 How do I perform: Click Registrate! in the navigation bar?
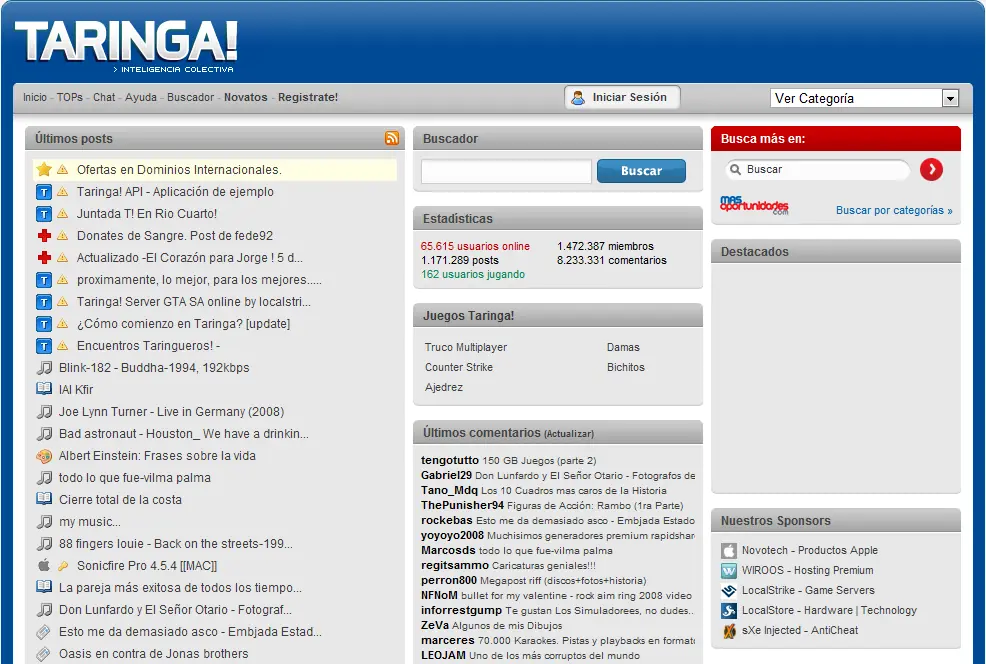coord(308,97)
